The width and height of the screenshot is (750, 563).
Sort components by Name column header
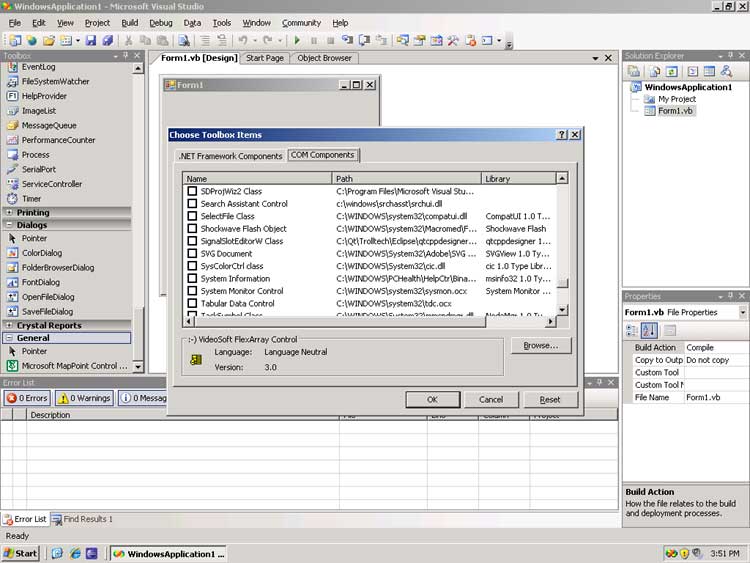tap(257, 178)
